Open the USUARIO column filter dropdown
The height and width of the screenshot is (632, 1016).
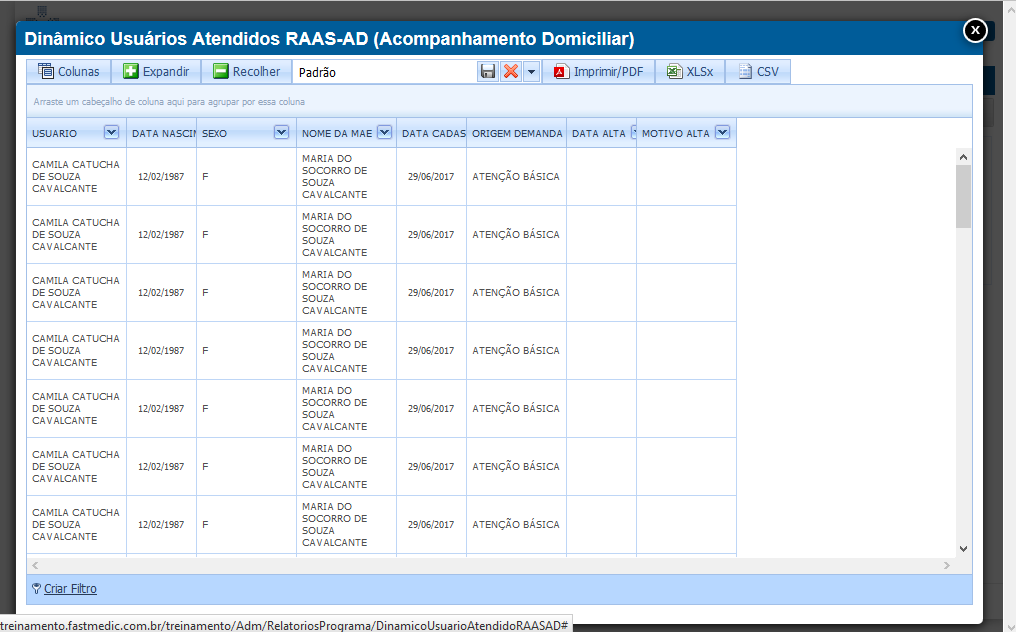(111, 132)
